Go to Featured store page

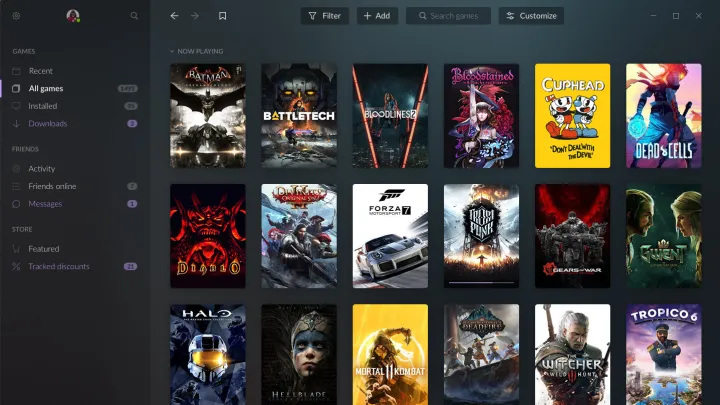[x=44, y=249]
